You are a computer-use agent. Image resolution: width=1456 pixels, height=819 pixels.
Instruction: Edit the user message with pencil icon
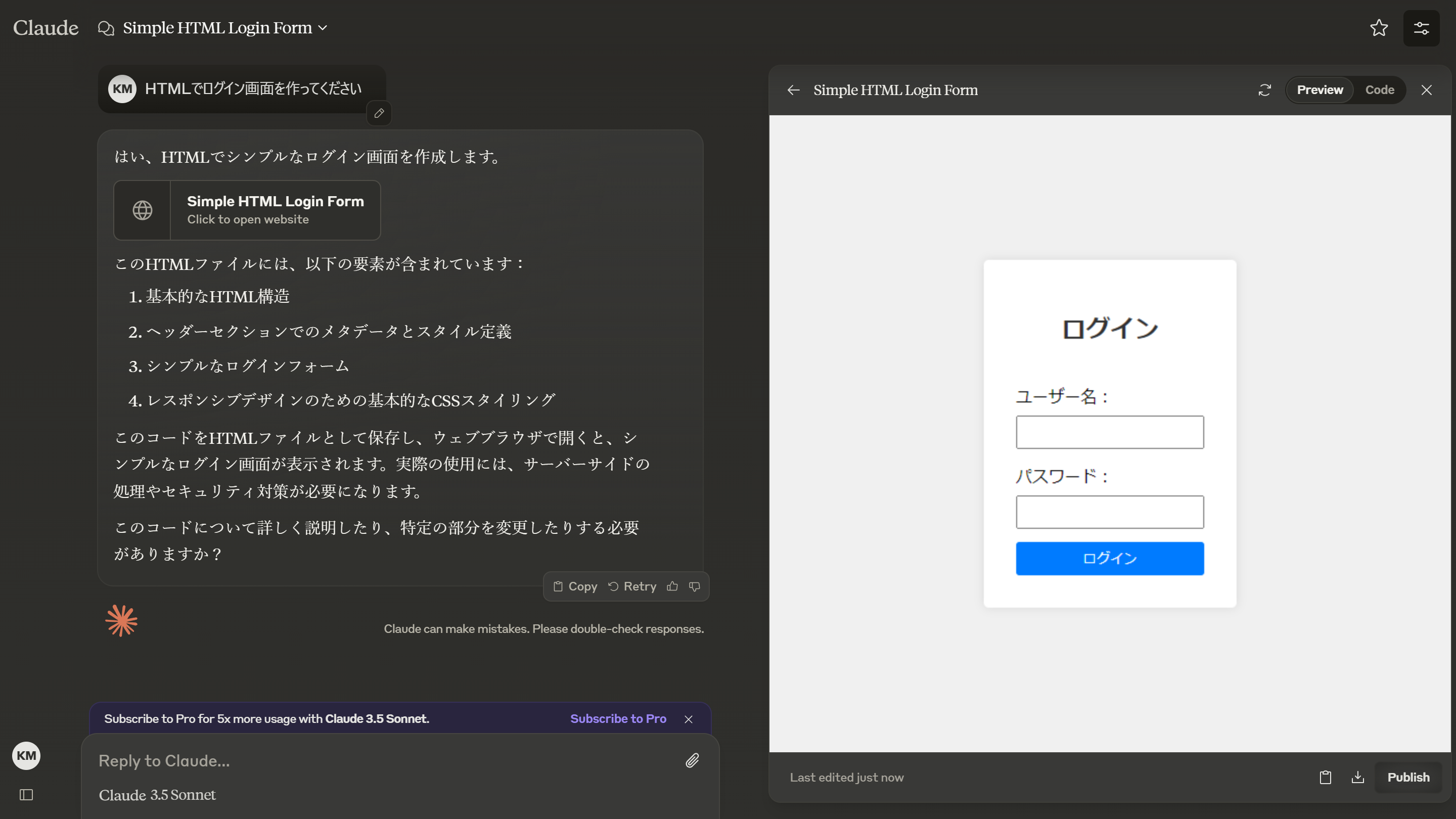[x=379, y=113]
